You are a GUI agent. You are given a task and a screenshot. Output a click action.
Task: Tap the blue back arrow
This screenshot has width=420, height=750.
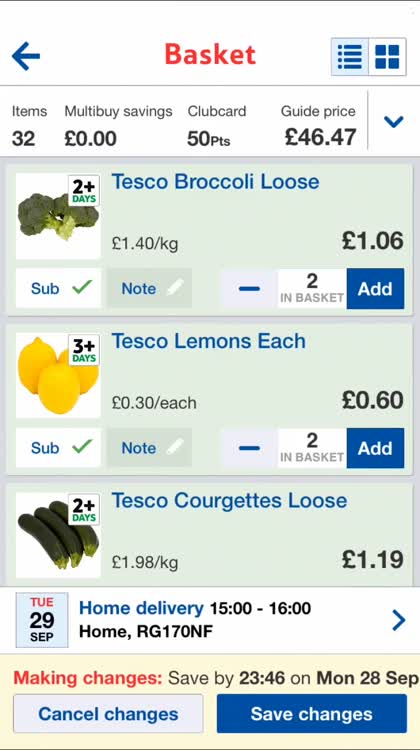(x=26, y=56)
